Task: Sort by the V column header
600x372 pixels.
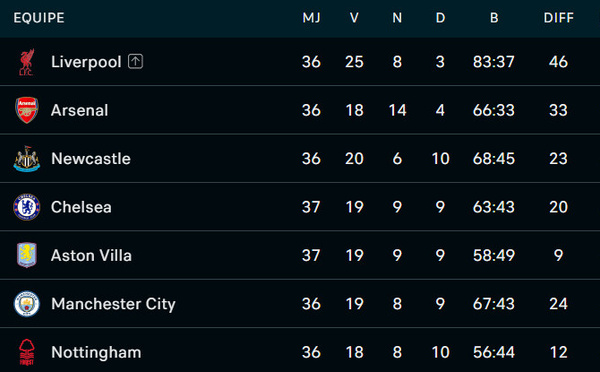Action: click(354, 18)
